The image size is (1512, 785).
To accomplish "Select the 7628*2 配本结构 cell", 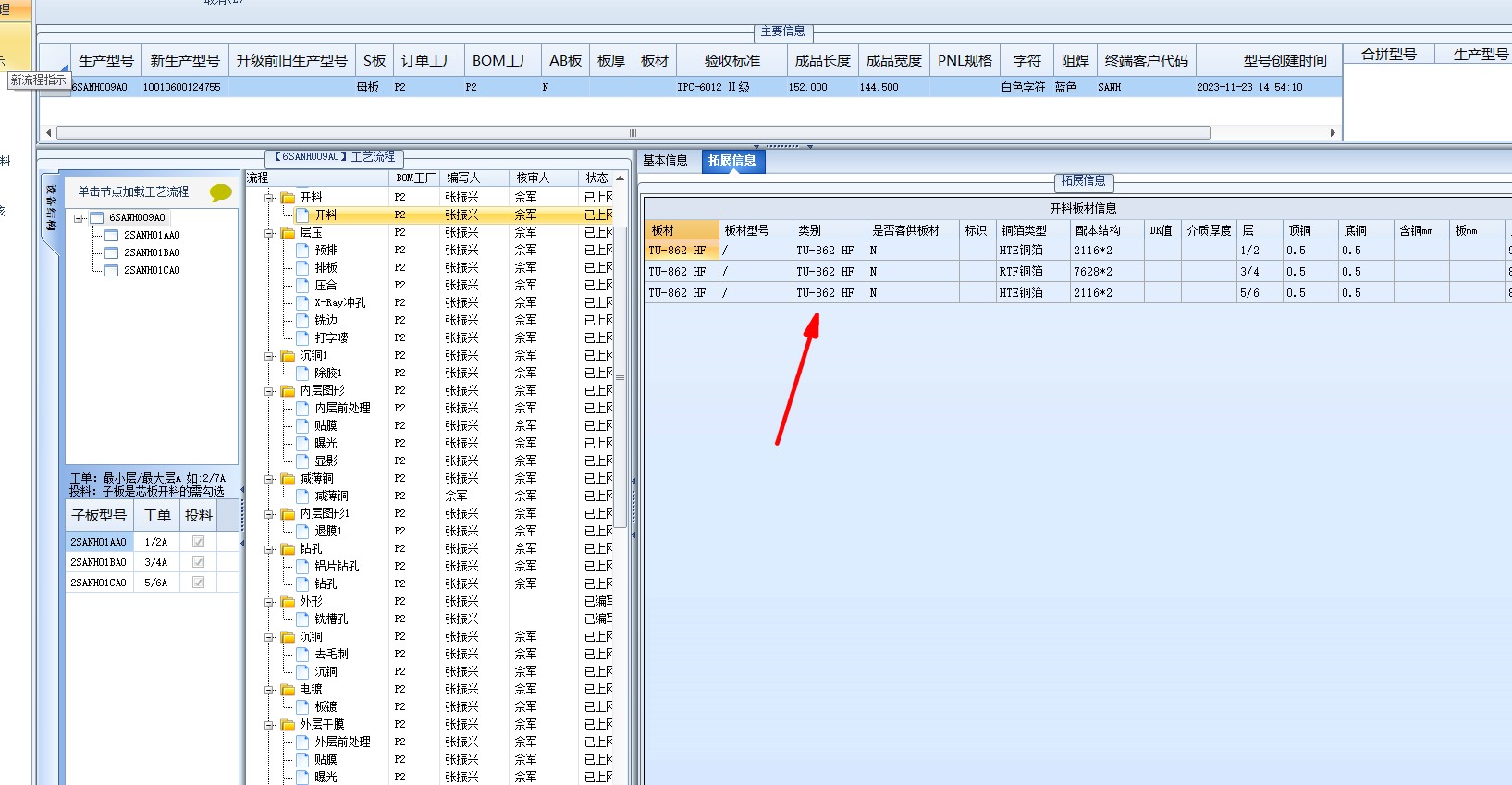I will 1107,272.
